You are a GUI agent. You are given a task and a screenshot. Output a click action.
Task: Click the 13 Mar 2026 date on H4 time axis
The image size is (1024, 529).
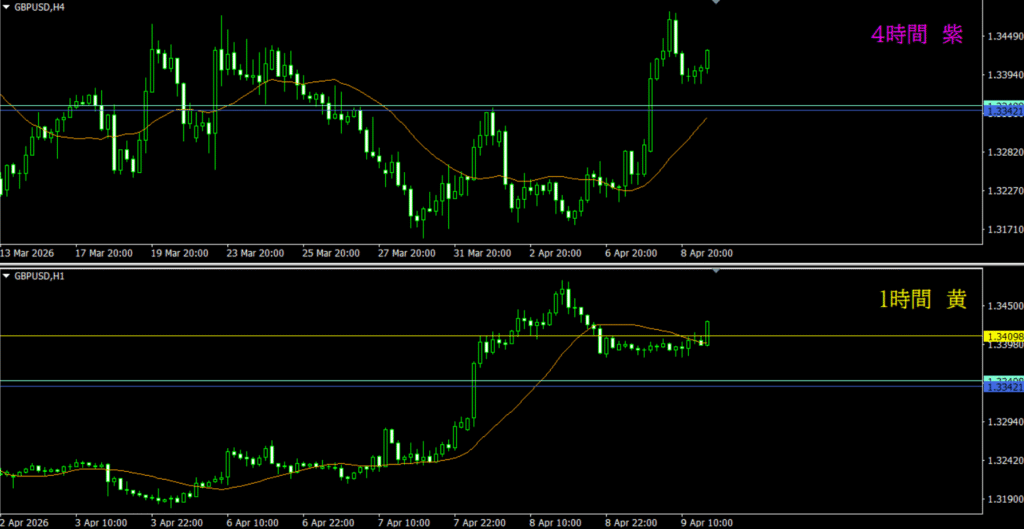pyautogui.click(x=29, y=253)
